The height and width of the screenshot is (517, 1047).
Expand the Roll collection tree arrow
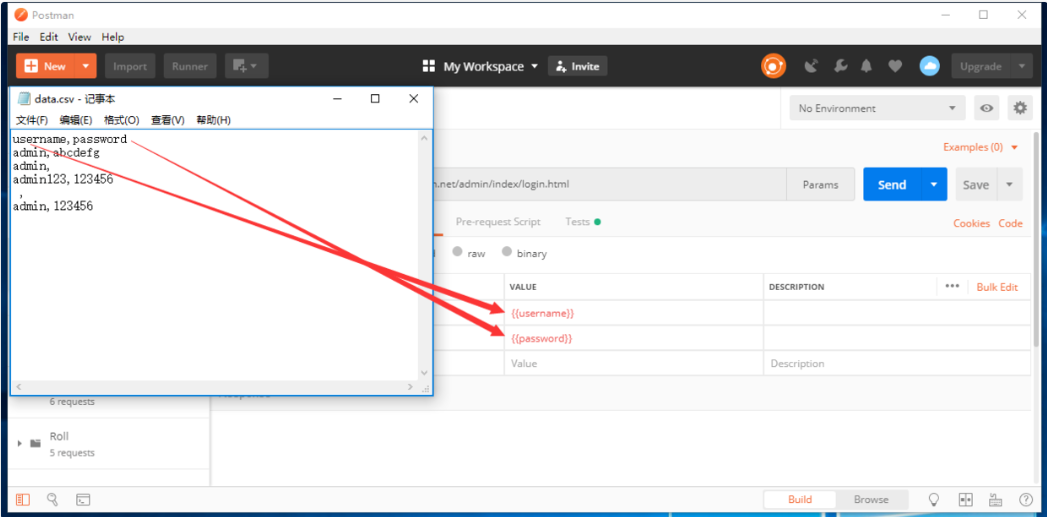coord(19,444)
